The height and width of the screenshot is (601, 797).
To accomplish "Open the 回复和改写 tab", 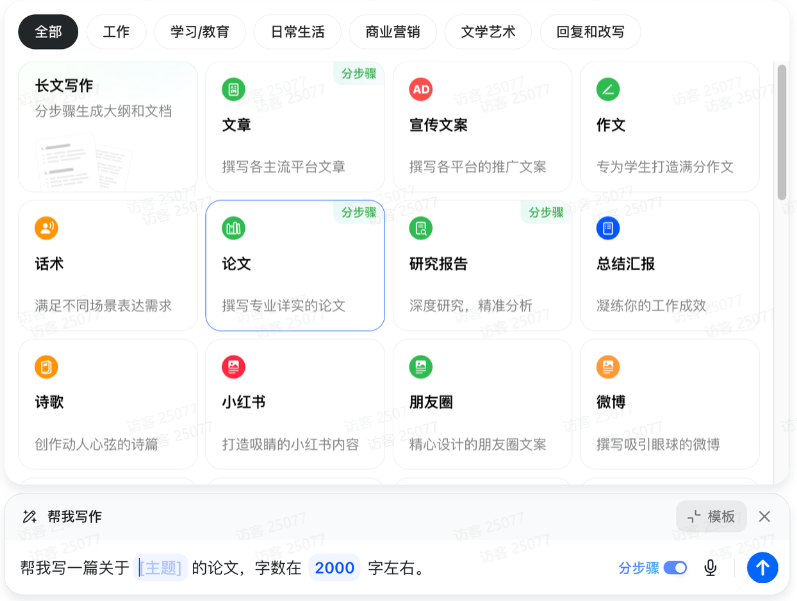I will (x=590, y=32).
